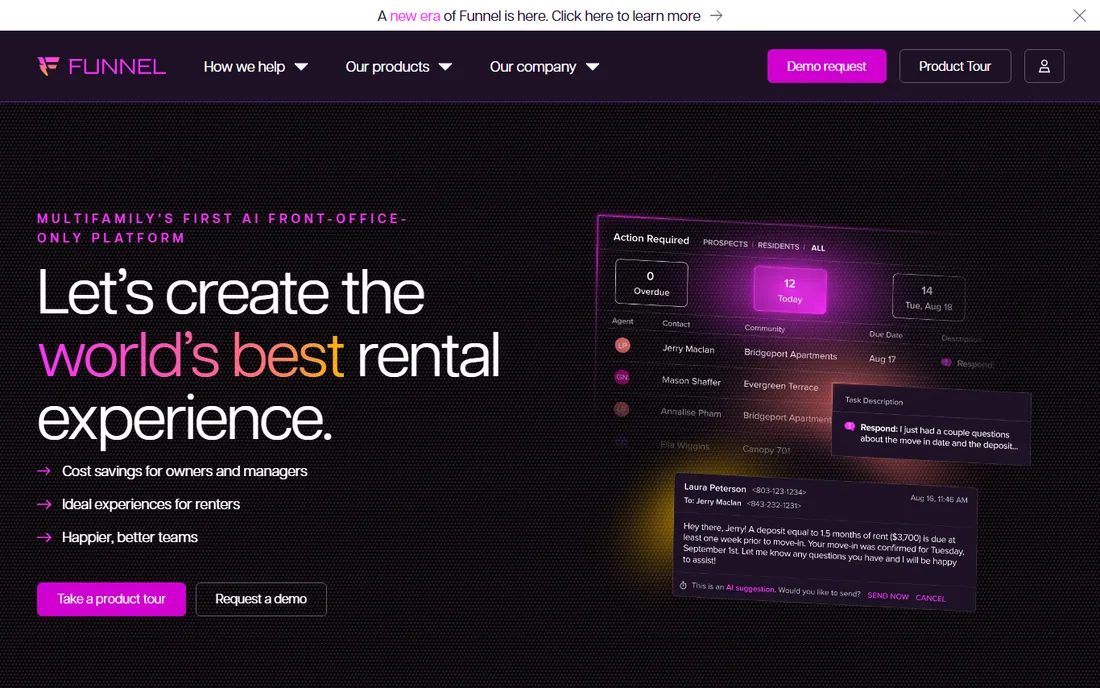Click the chat bubble icon in Task Description
The image size is (1100, 688).
click(850, 426)
